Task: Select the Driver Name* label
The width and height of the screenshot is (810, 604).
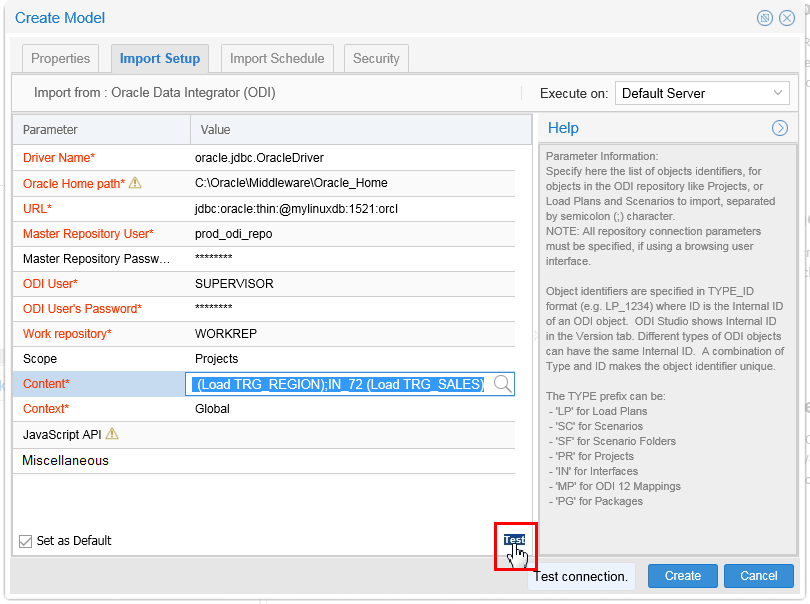Action: [x=59, y=158]
